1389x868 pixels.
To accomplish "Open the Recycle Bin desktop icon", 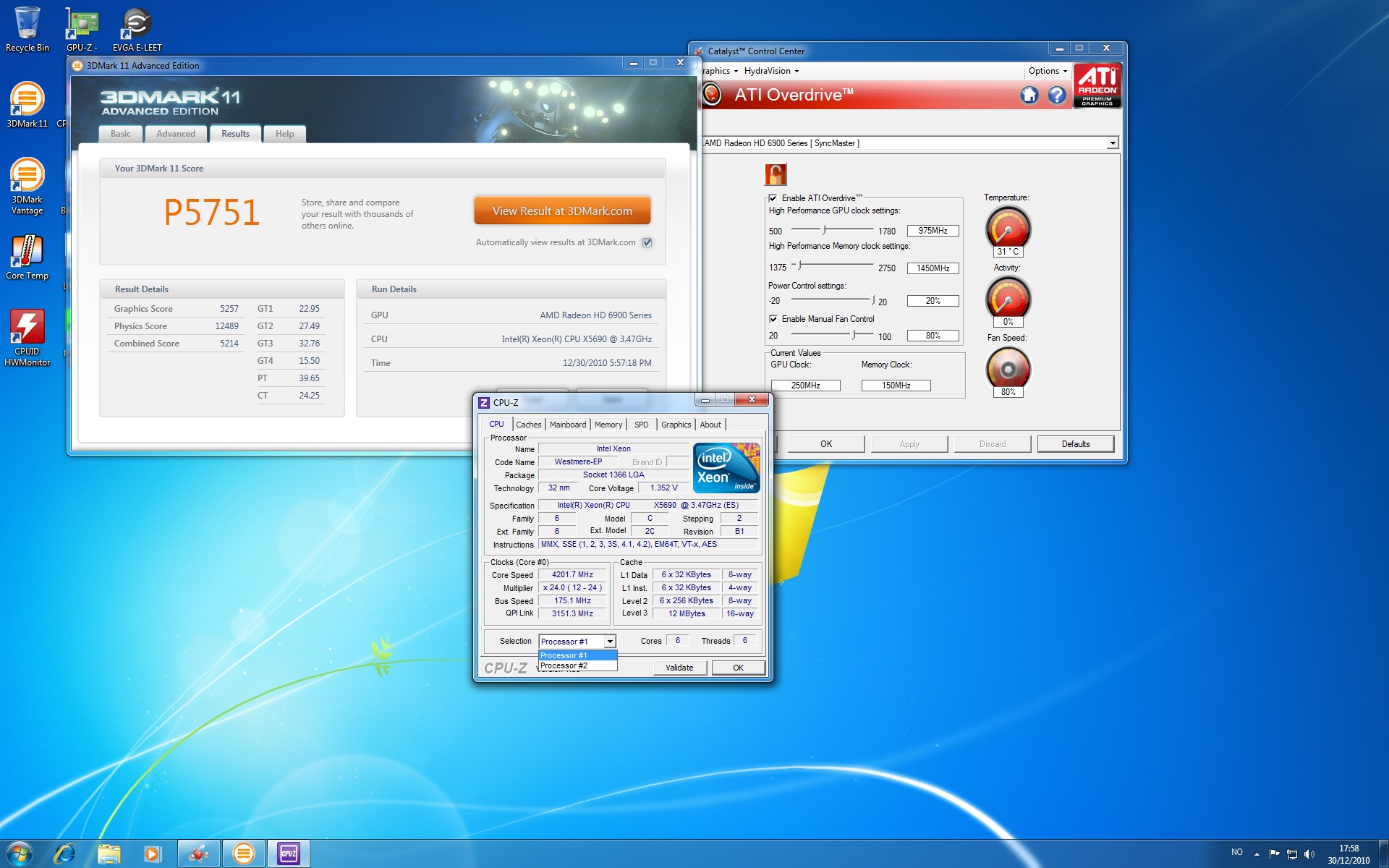I will 27,29.
